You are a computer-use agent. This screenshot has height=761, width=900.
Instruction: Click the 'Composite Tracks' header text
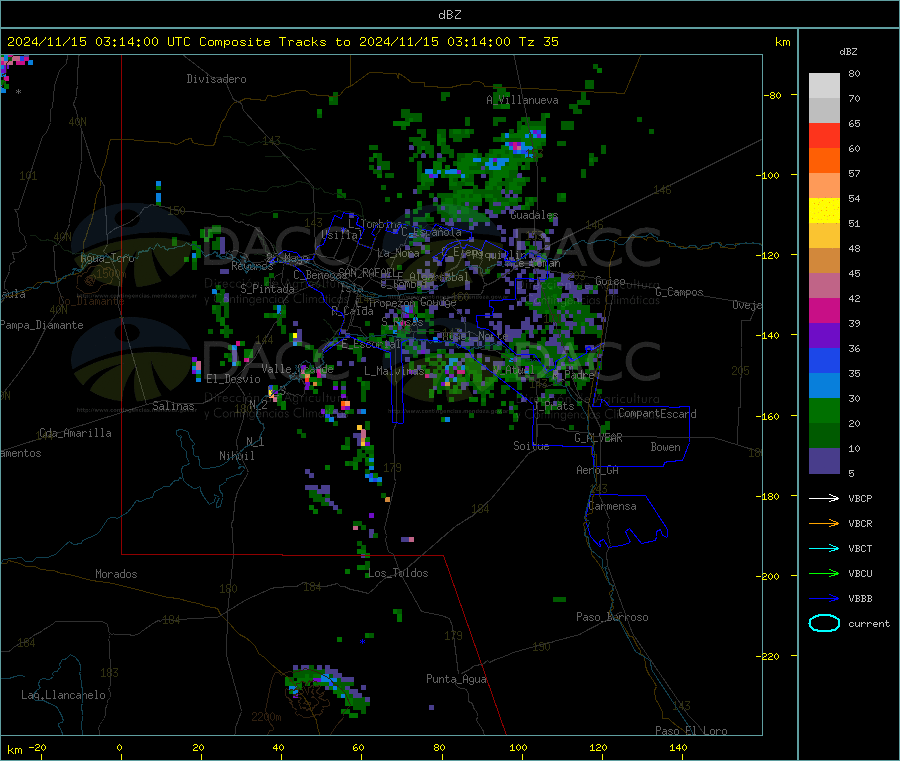(263, 42)
